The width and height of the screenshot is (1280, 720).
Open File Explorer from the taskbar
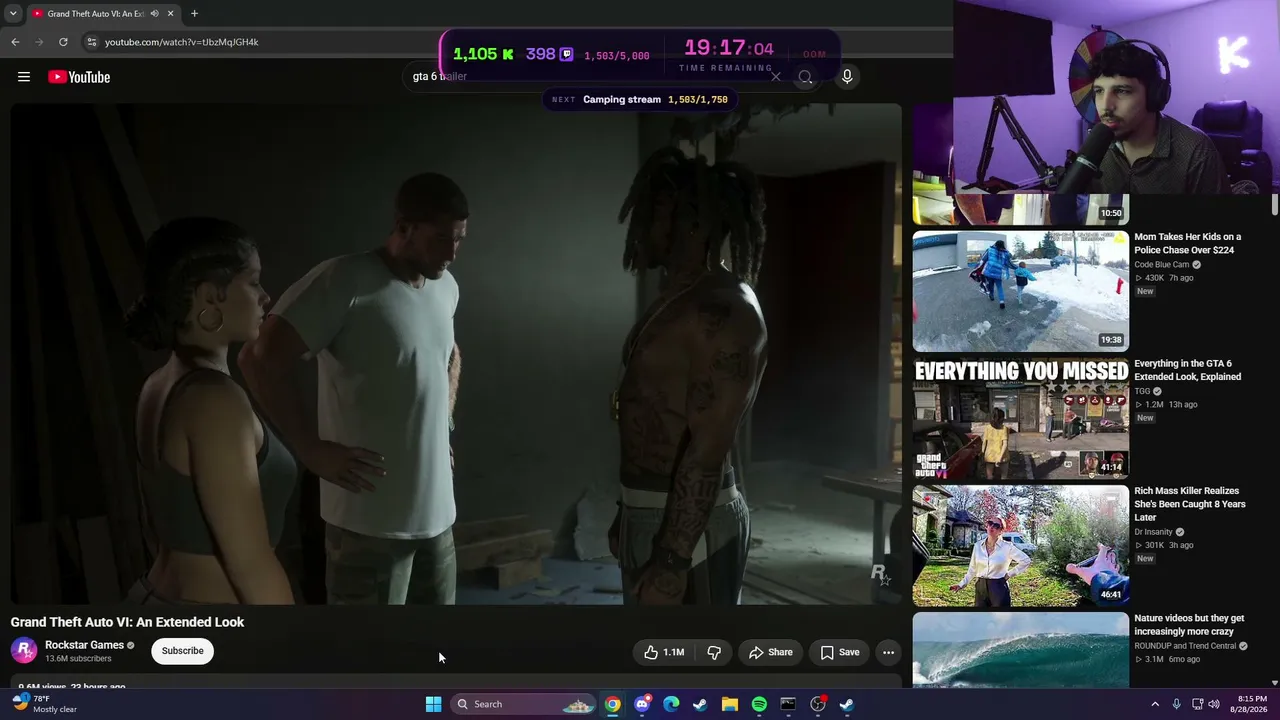pos(730,704)
